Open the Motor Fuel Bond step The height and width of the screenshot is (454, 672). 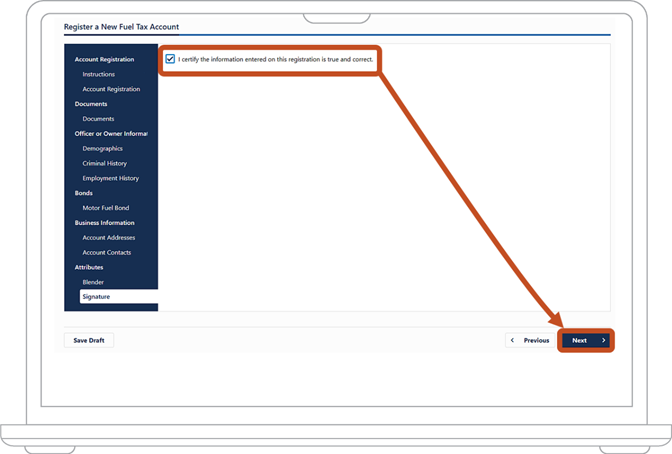(105, 208)
